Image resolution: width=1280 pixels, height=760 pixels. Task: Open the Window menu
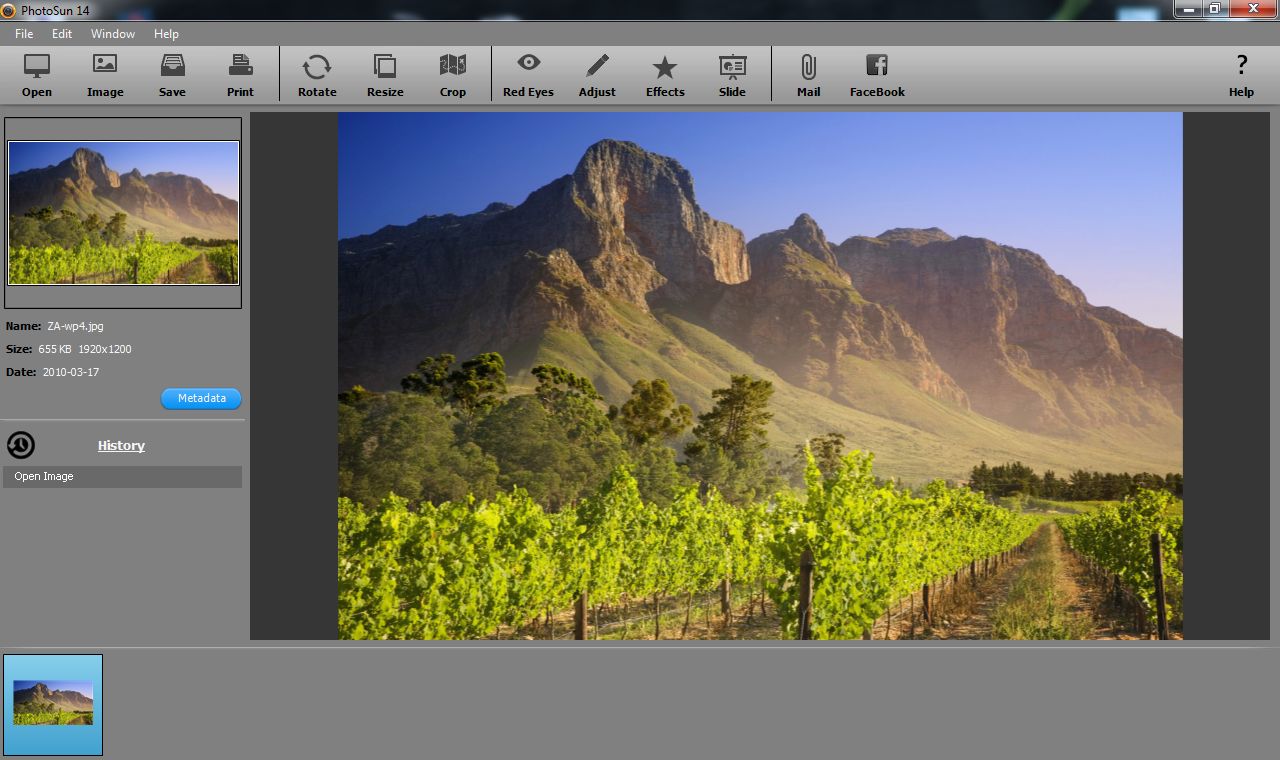[x=112, y=33]
